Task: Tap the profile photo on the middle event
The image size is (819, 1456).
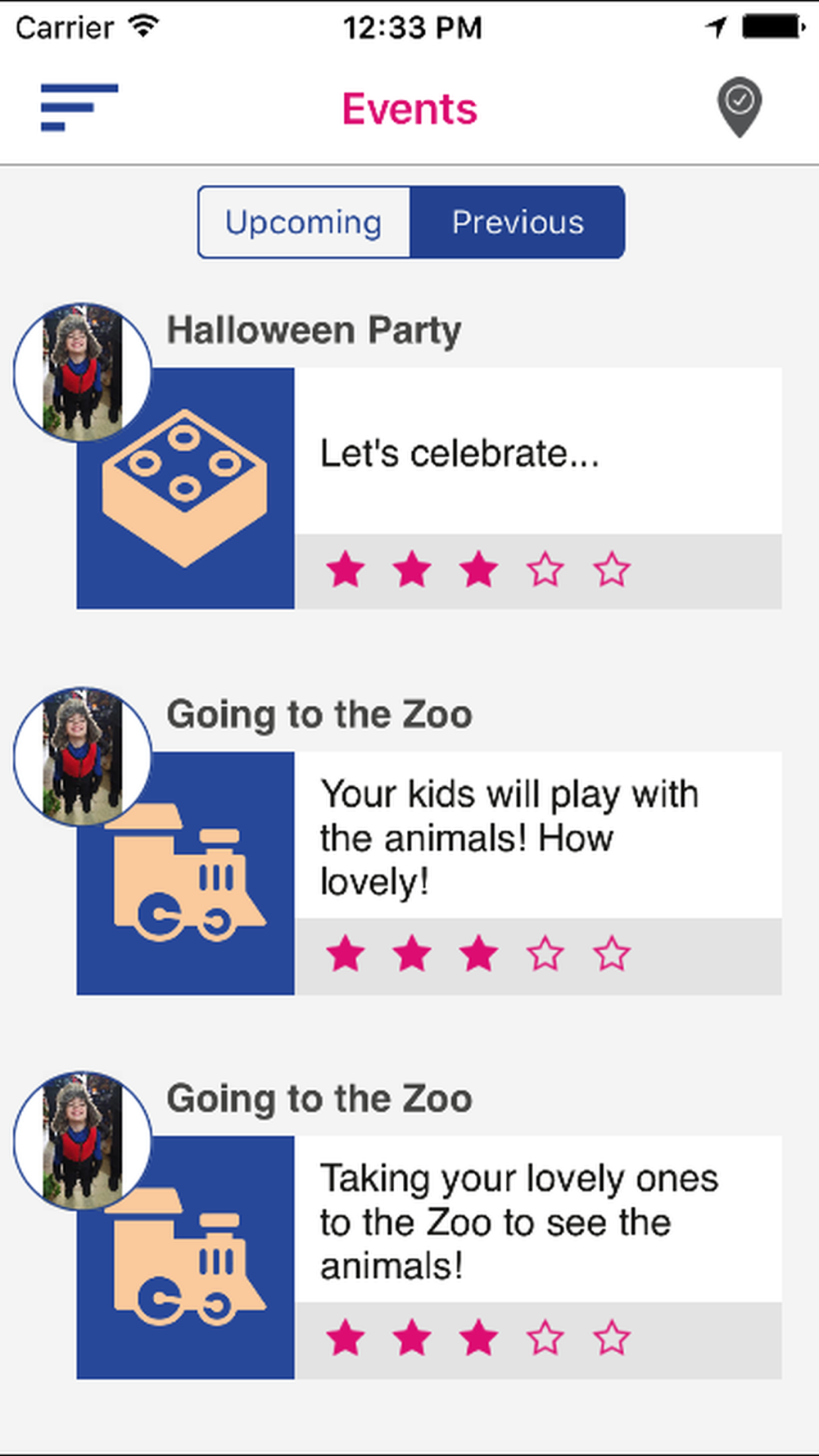Action: click(x=83, y=757)
